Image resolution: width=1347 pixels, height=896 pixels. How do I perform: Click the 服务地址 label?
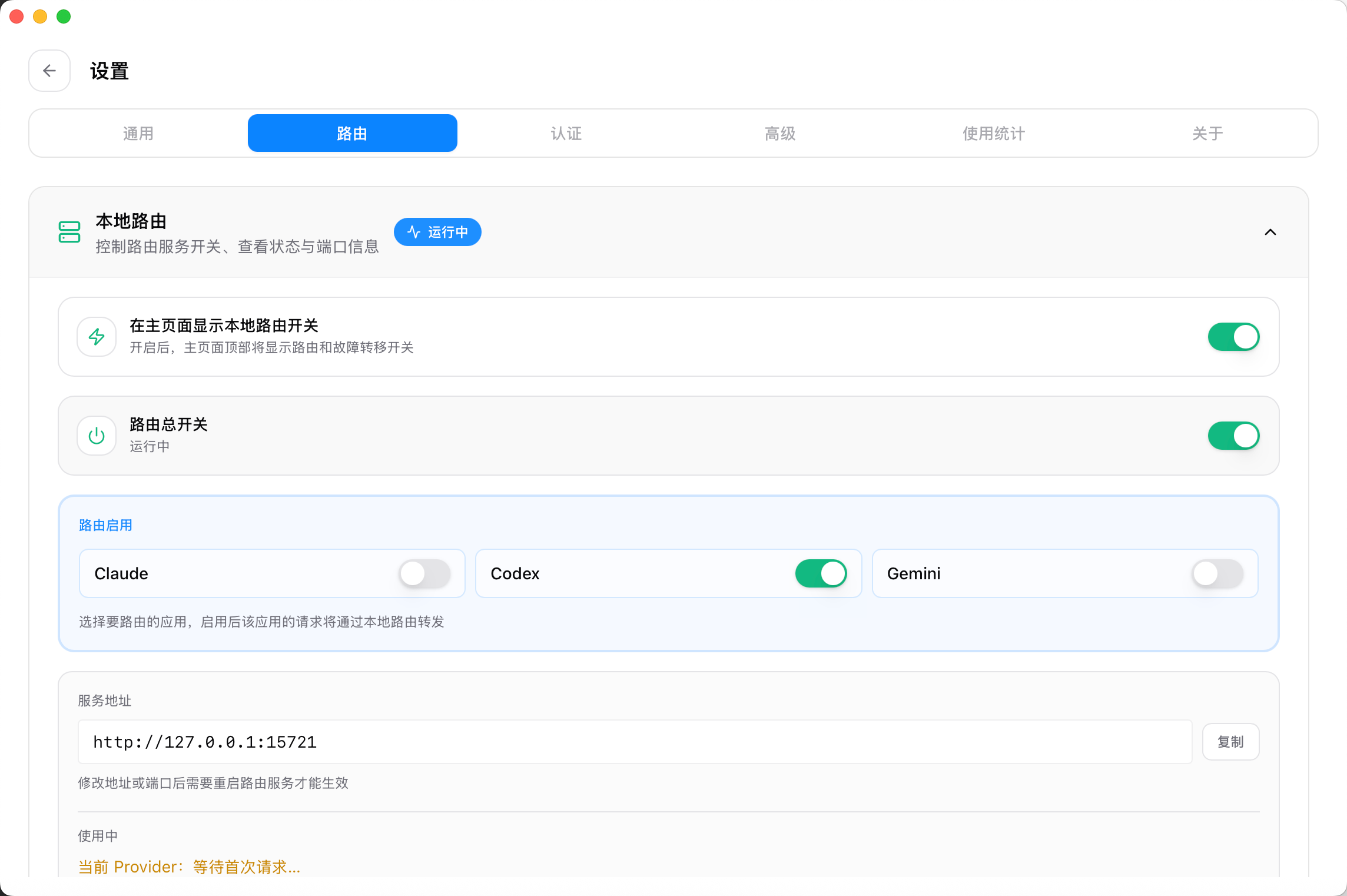pos(105,701)
